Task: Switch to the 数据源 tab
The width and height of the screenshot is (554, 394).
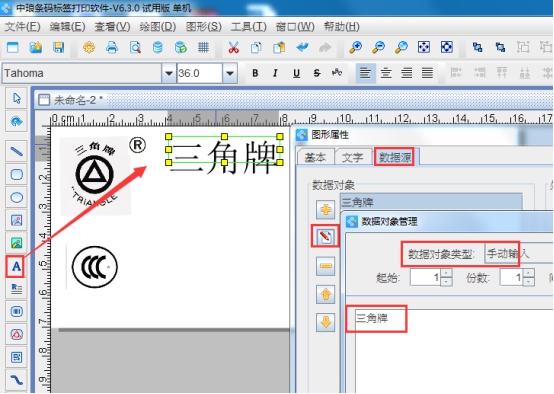Action: click(395, 158)
